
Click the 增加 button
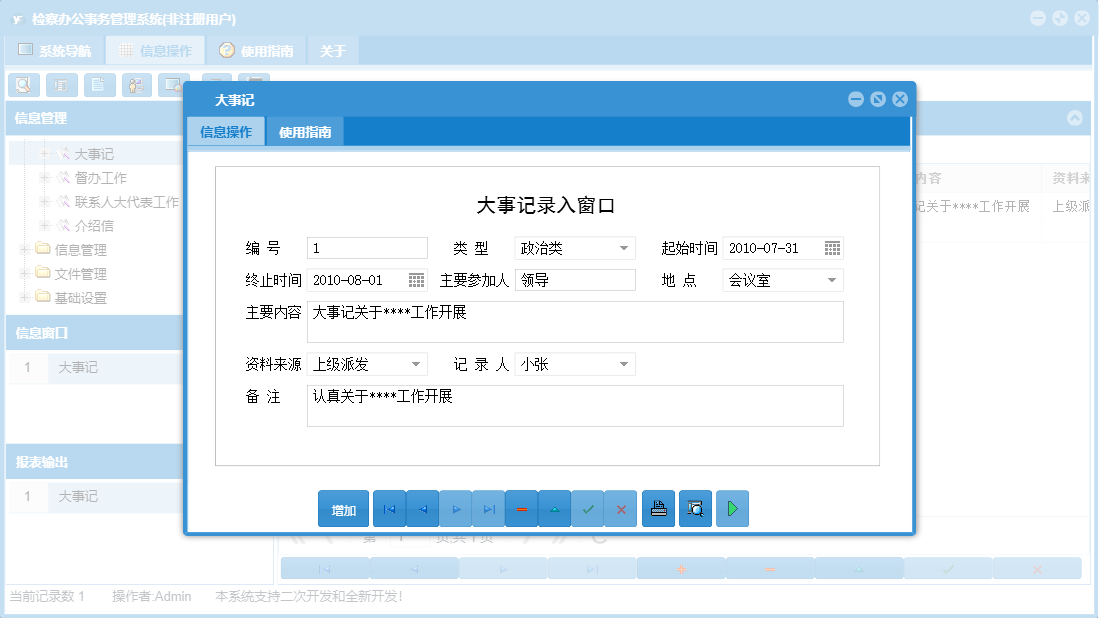point(343,508)
